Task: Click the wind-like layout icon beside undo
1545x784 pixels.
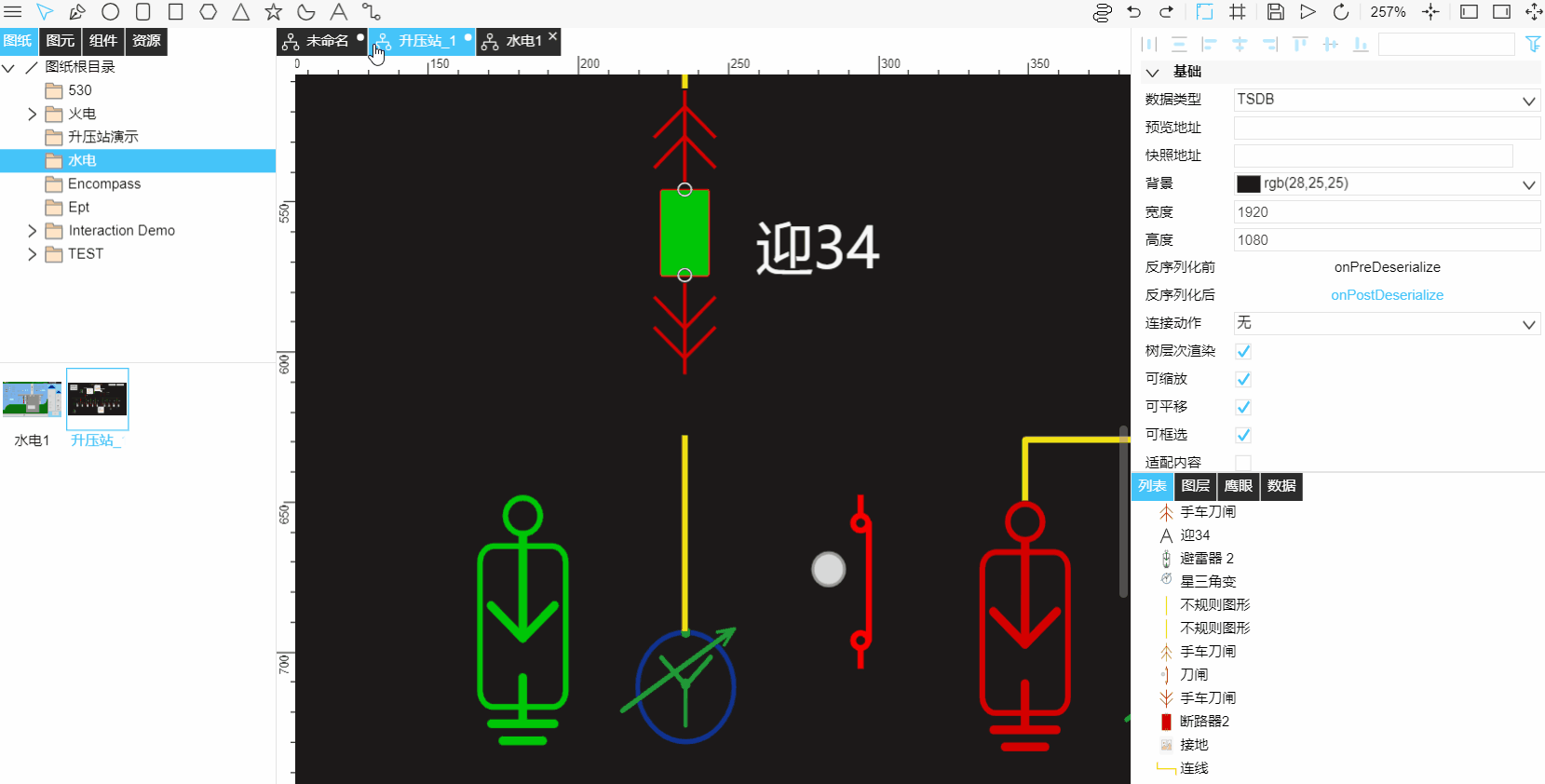Action: coord(1103,12)
